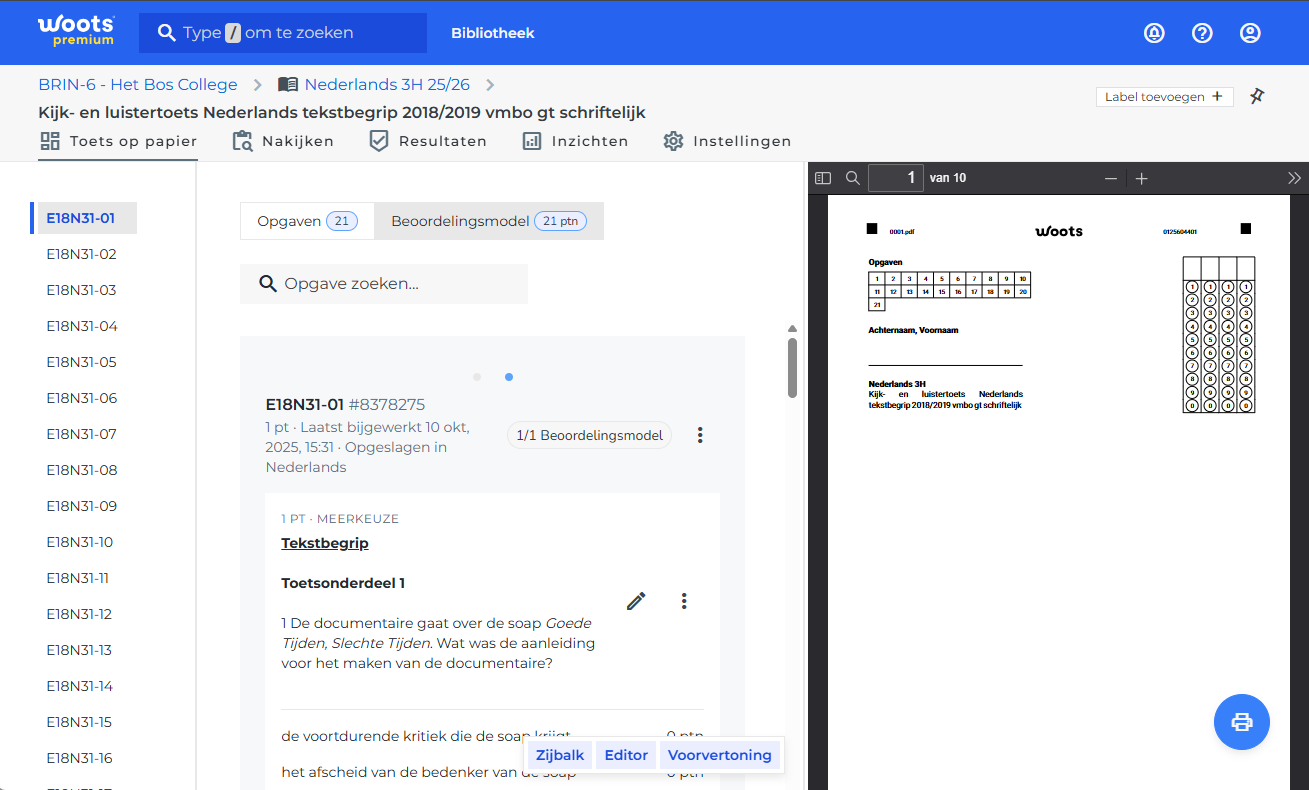Click the global search field
This screenshot has height=790, width=1309.
pyautogui.click(x=283, y=33)
